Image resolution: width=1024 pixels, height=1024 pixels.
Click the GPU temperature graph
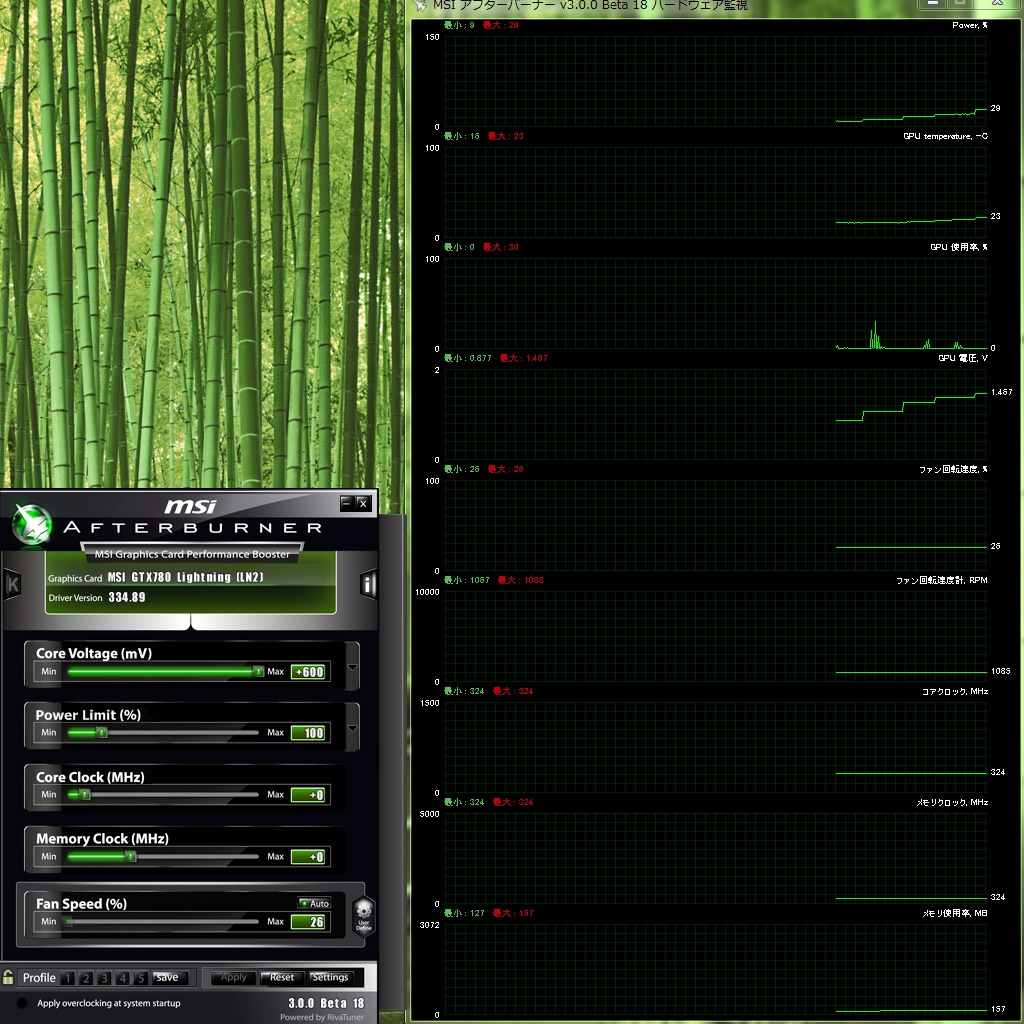[715, 193]
